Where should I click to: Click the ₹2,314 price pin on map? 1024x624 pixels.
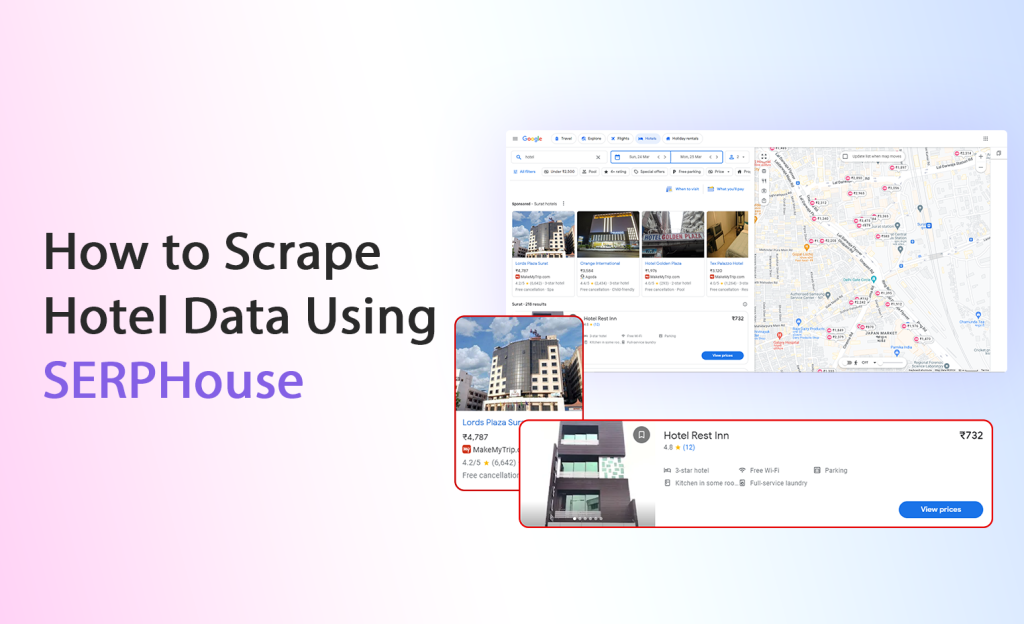[964, 153]
